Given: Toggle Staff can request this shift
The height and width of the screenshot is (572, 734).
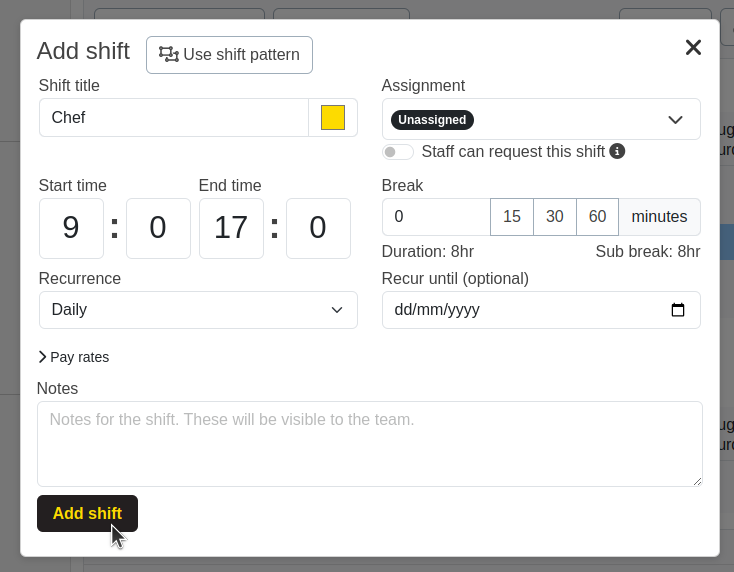Looking at the screenshot, I should point(398,152).
